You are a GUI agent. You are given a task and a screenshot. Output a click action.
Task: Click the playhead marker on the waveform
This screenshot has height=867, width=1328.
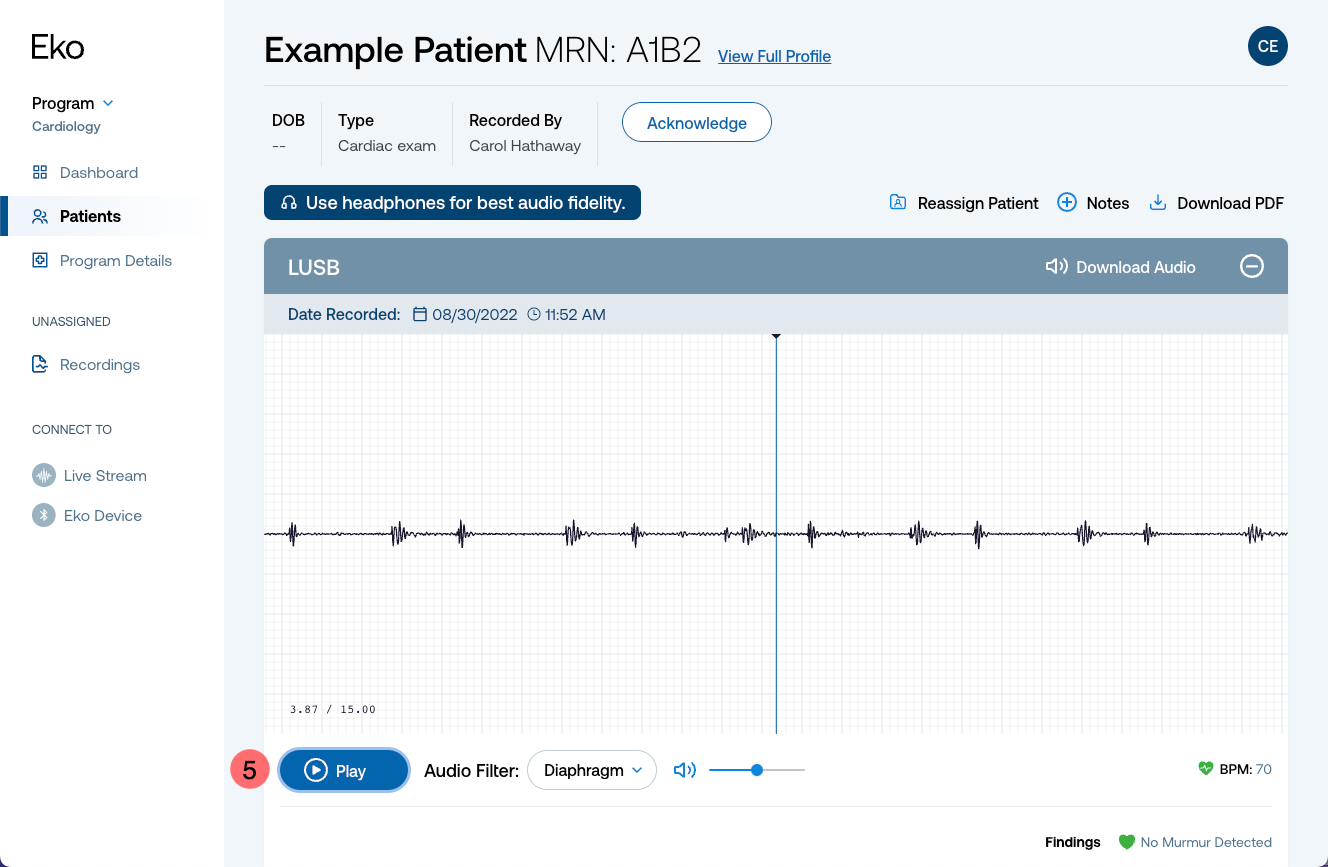tap(776, 337)
